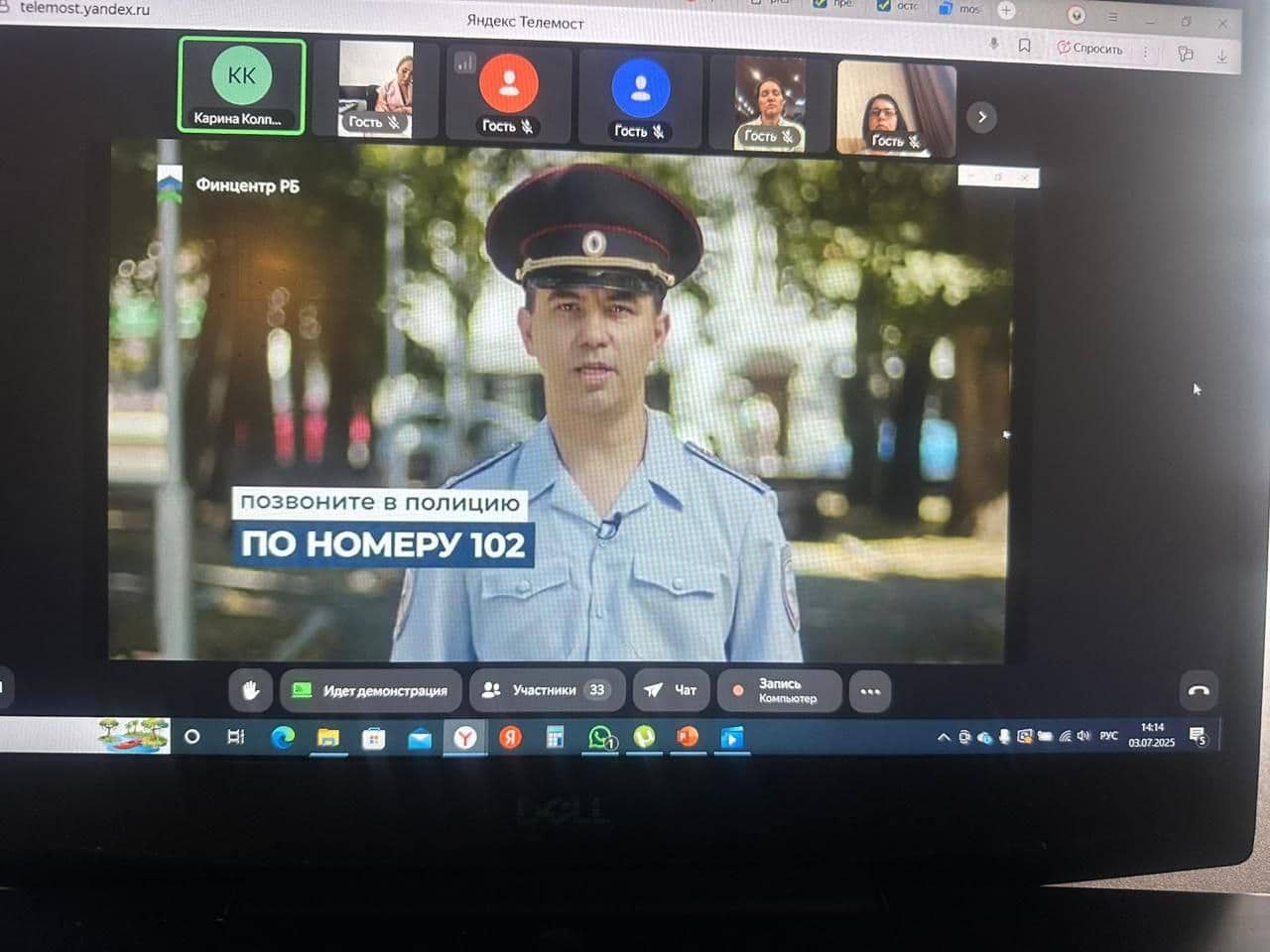Show next participants with right chevron
Viewport: 1270px width, 952px height.
981,117
